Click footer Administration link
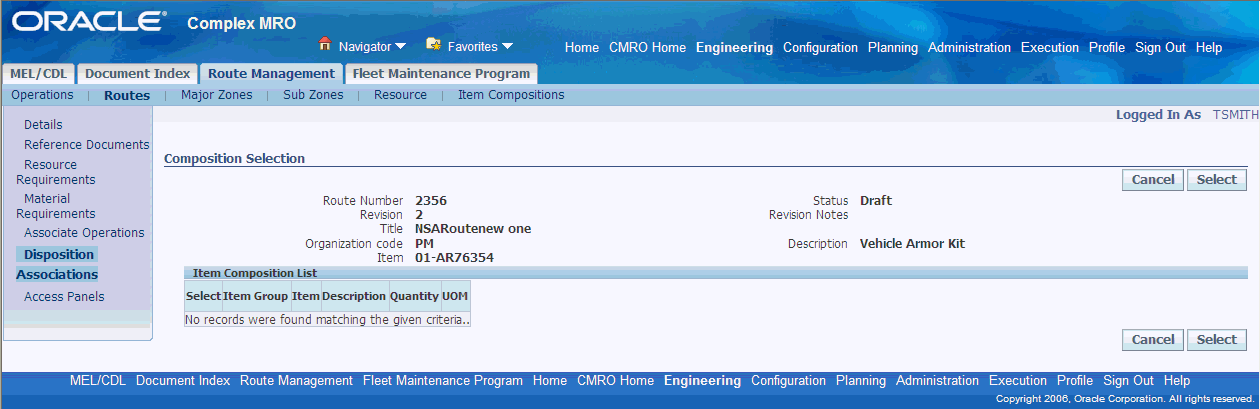Screen dimensions: 1260x409 click(x=937, y=381)
